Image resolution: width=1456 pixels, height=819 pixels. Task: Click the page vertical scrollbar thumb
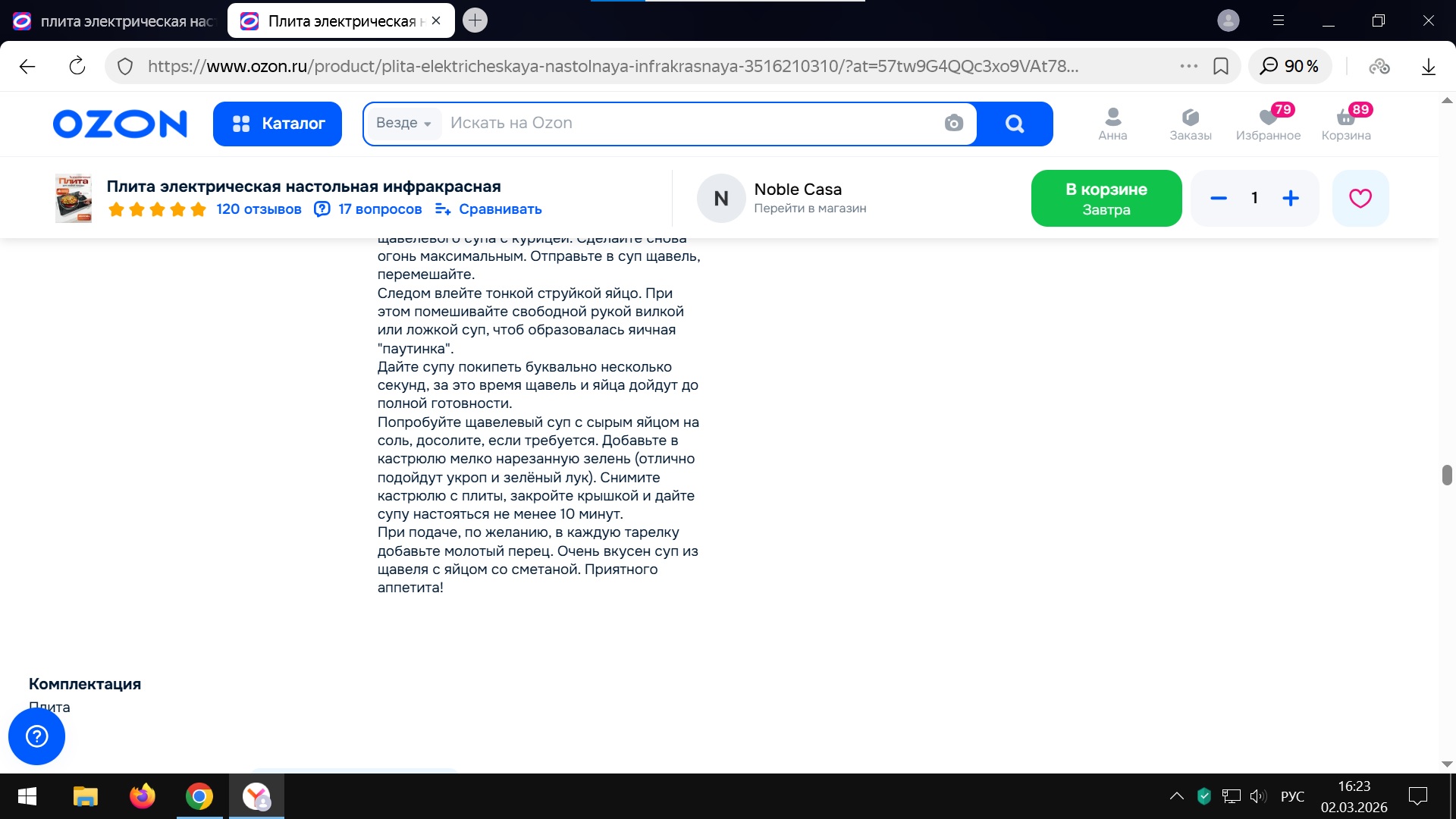pyautogui.click(x=1447, y=475)
